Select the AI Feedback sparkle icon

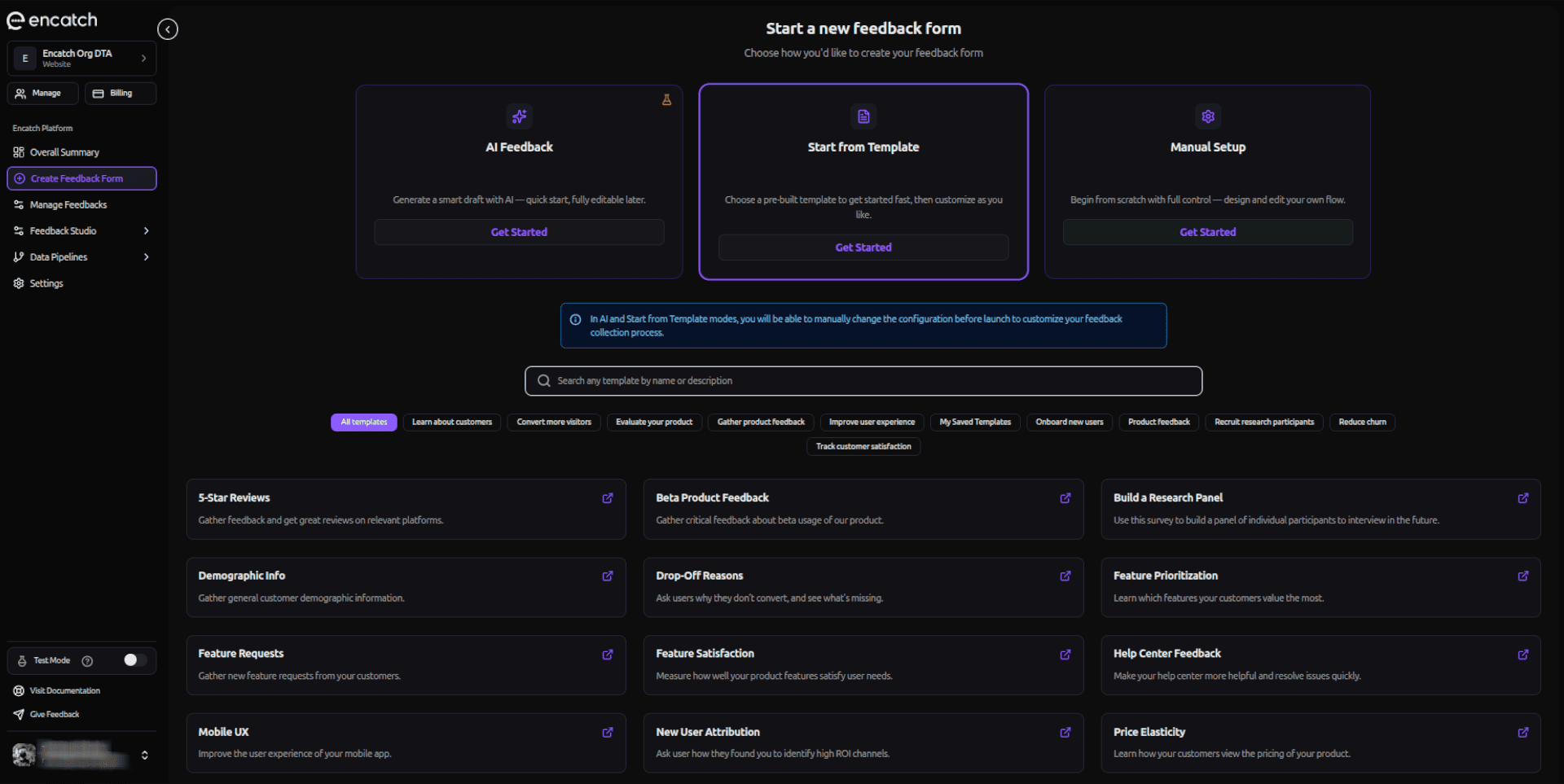(519, 116)
